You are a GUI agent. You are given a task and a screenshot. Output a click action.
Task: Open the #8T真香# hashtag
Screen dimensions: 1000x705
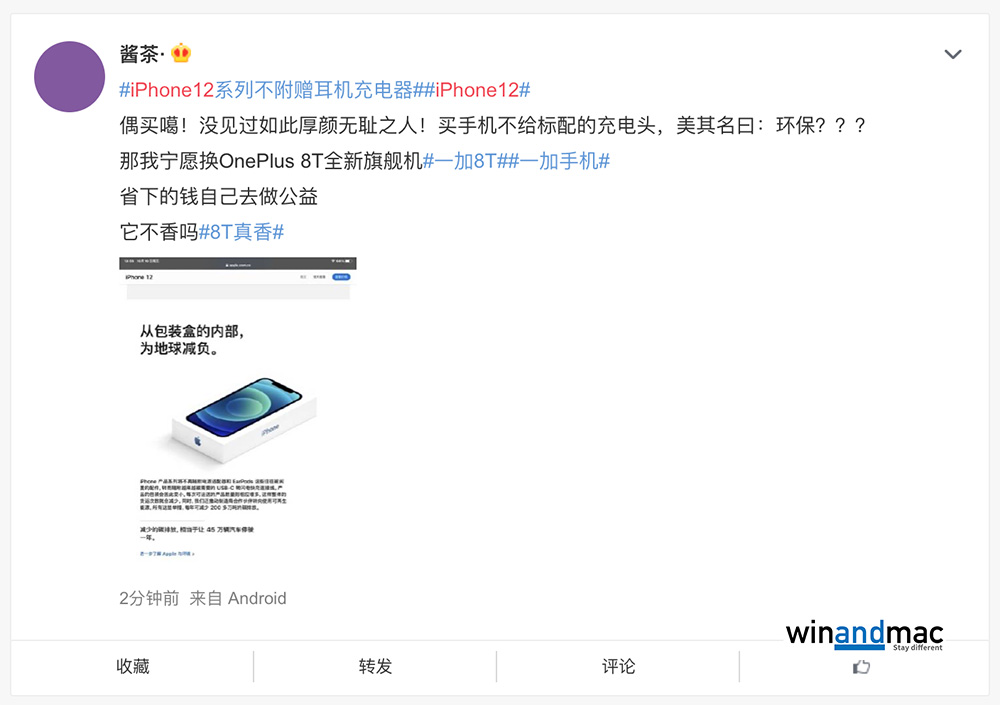pos(242,232)
